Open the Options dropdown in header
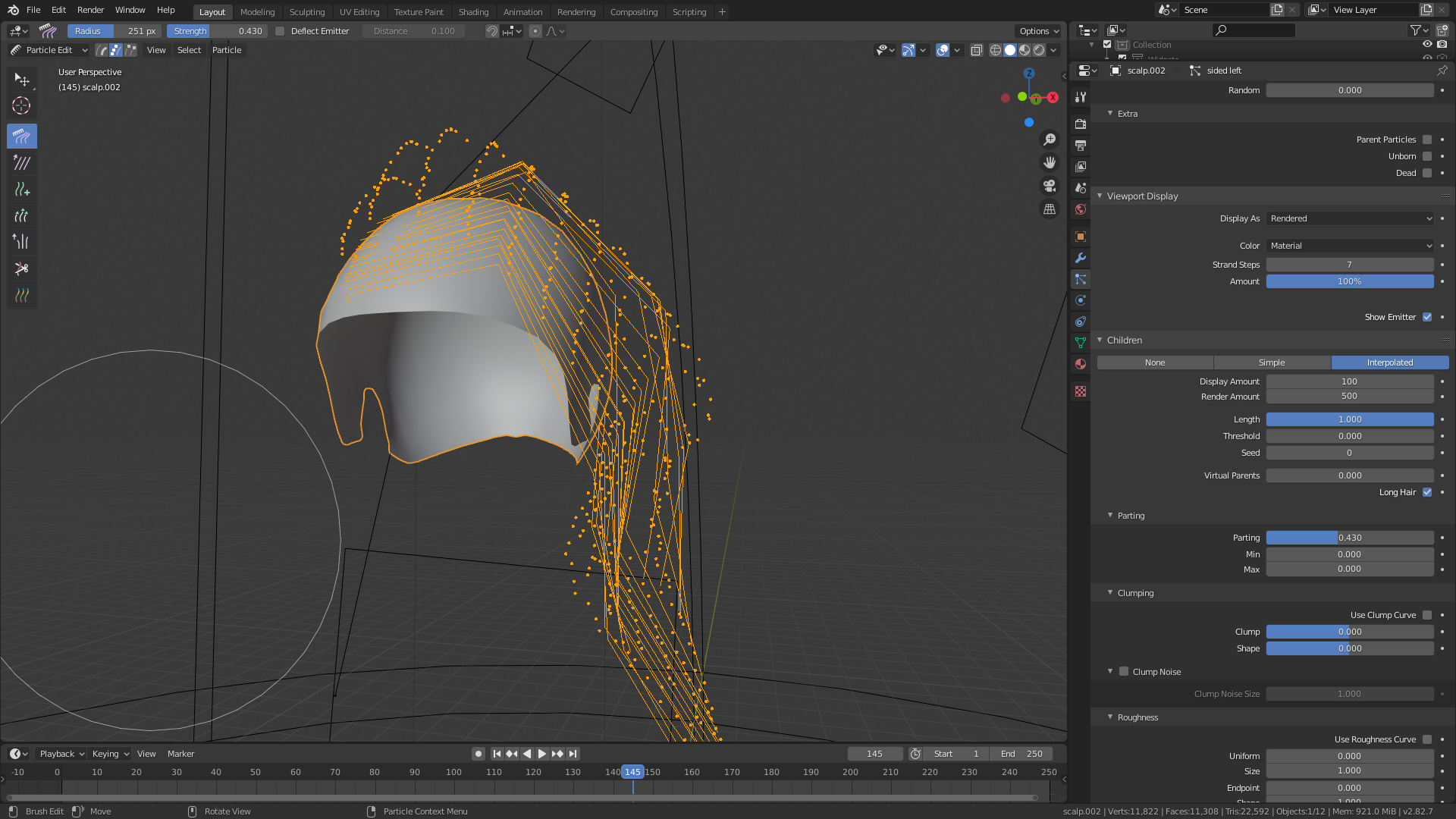The height and width of the screenshot is (819, 1456). (x=1039, y=31)
